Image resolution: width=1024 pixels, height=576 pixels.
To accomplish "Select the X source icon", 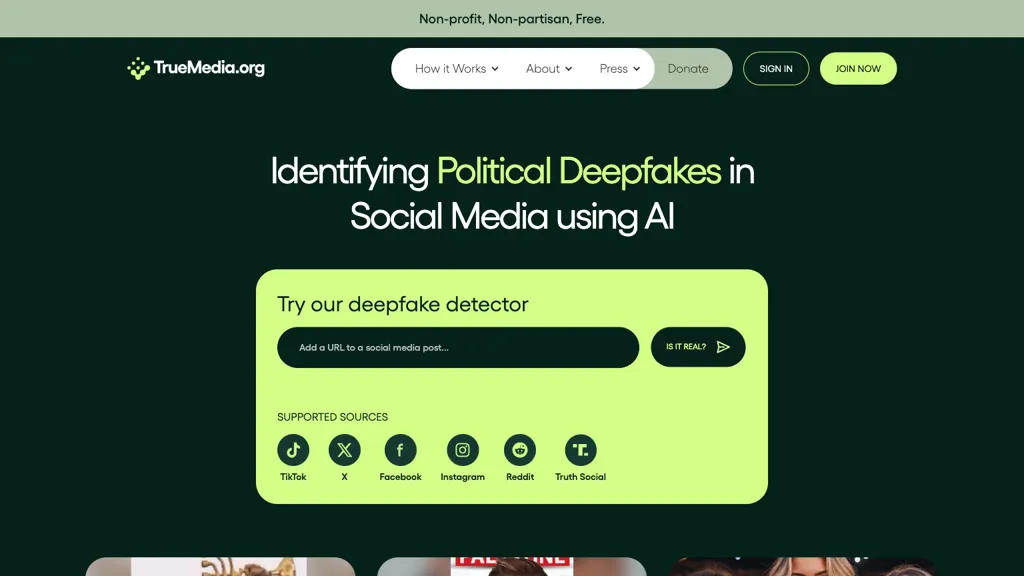I will point(344,450).
